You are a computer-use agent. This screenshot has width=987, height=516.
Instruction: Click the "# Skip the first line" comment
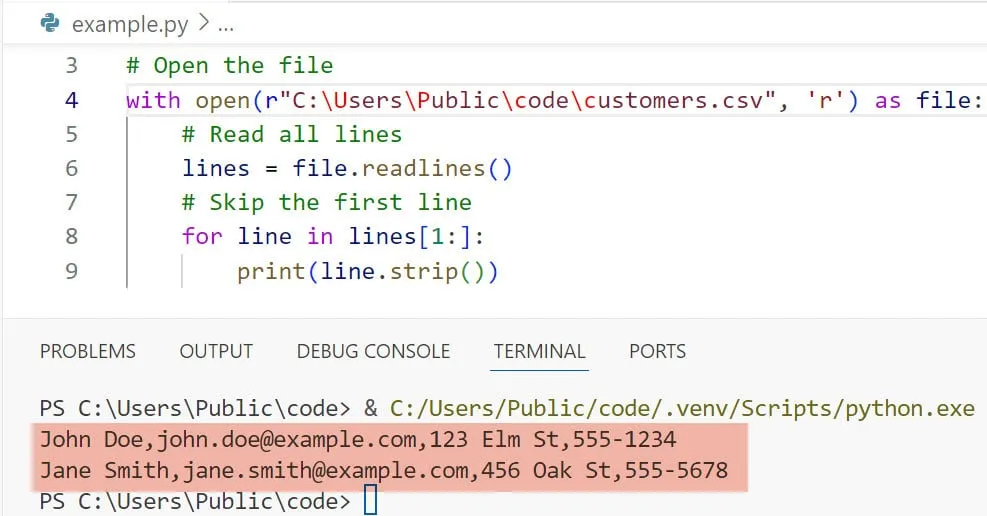coord(326,202)
